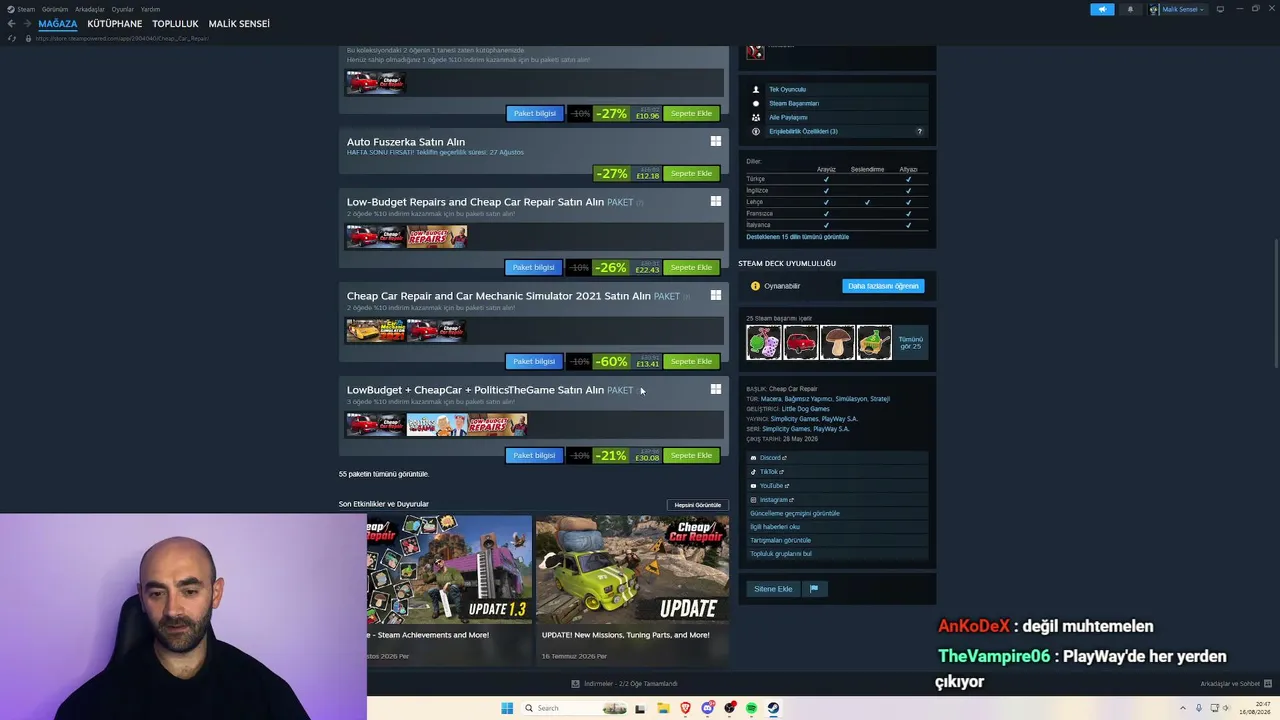Click the yellow Steam Deck playable info icon
The height and width of the screenshot is (720, 1280).
[x=755, y=286]
